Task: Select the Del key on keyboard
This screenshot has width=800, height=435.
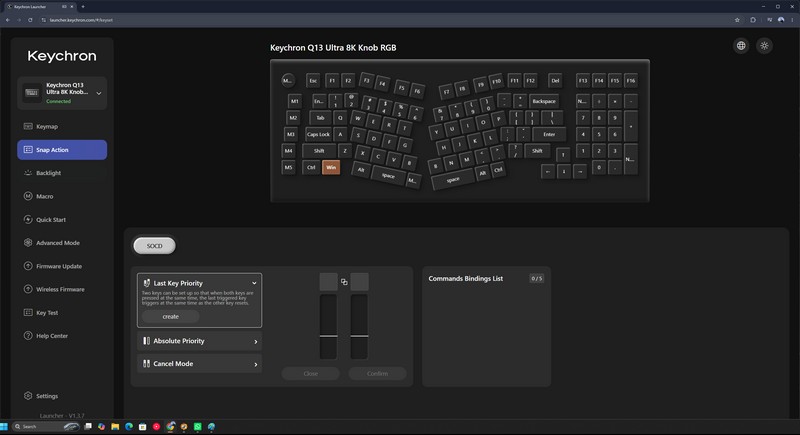Action: (555, 80)
